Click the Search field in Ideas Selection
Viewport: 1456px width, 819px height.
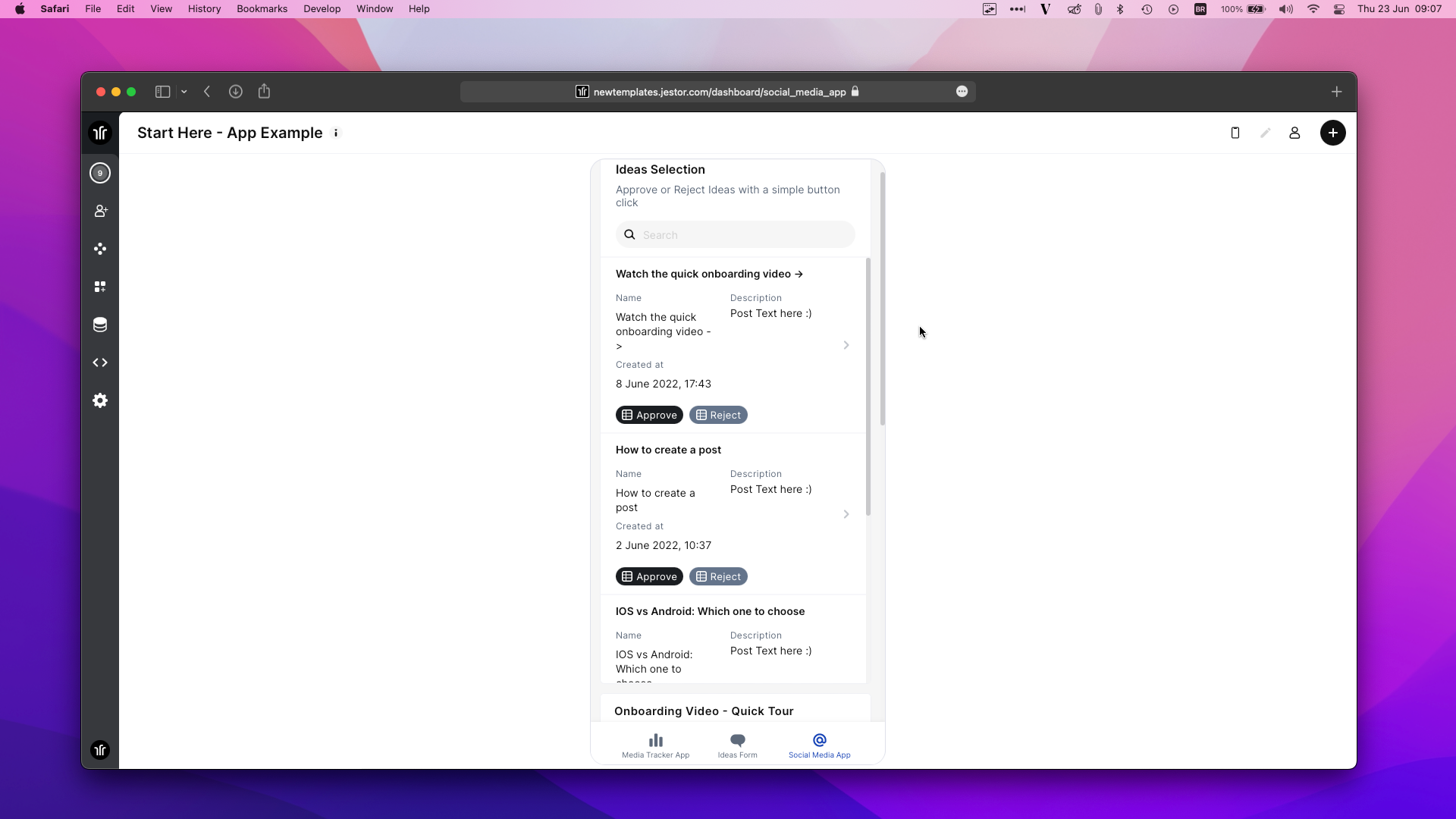coord(743,235)
